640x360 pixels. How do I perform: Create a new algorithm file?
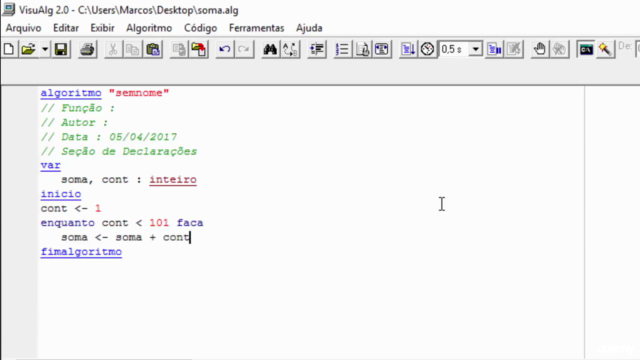[x=9, y=49]
